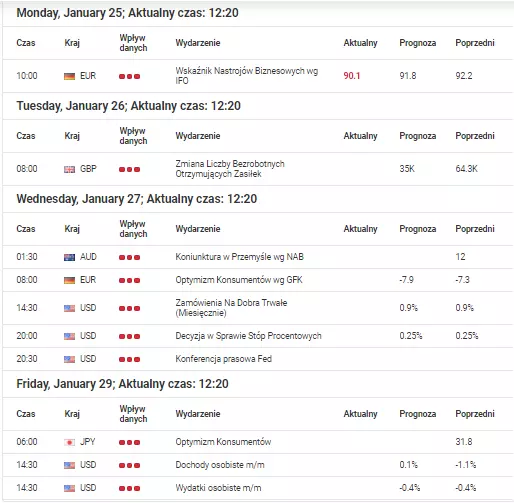Select the Optymizm Konsumentów JPY event
Viewport: 514px width, 503px height.
tap(223, 442)
